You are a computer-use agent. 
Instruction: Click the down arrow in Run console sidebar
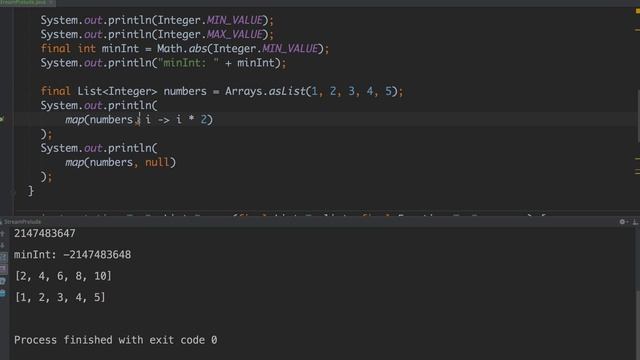(x=2, y=245)
